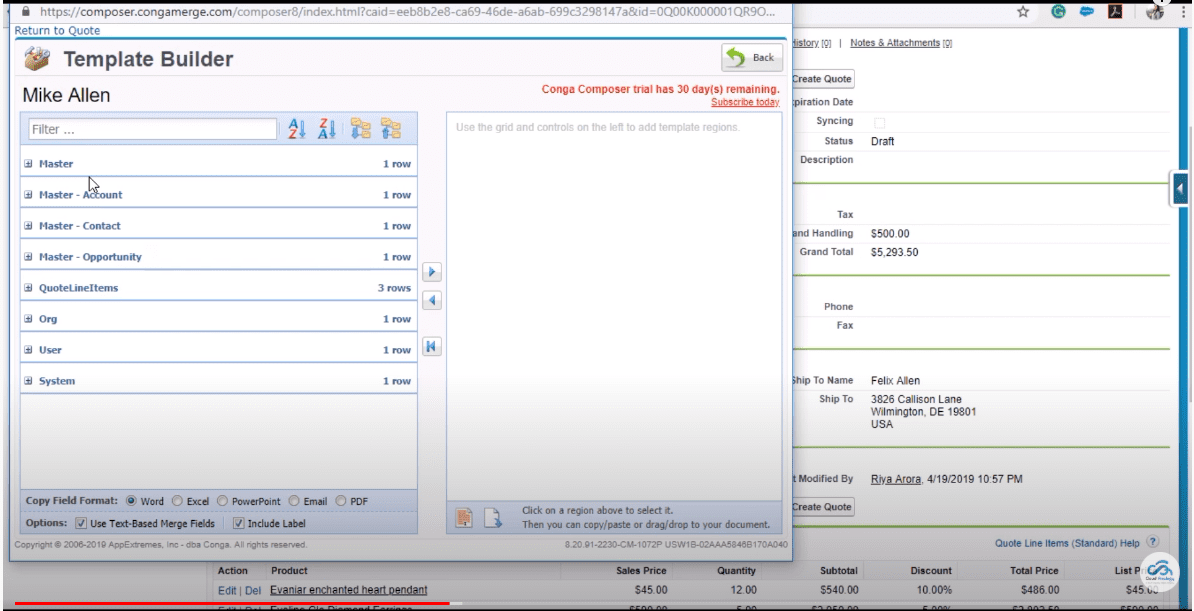The width and height of the screenshot is (1194, 611).
Task: Expand the Master dataset
Action: (x=28, y=164)
